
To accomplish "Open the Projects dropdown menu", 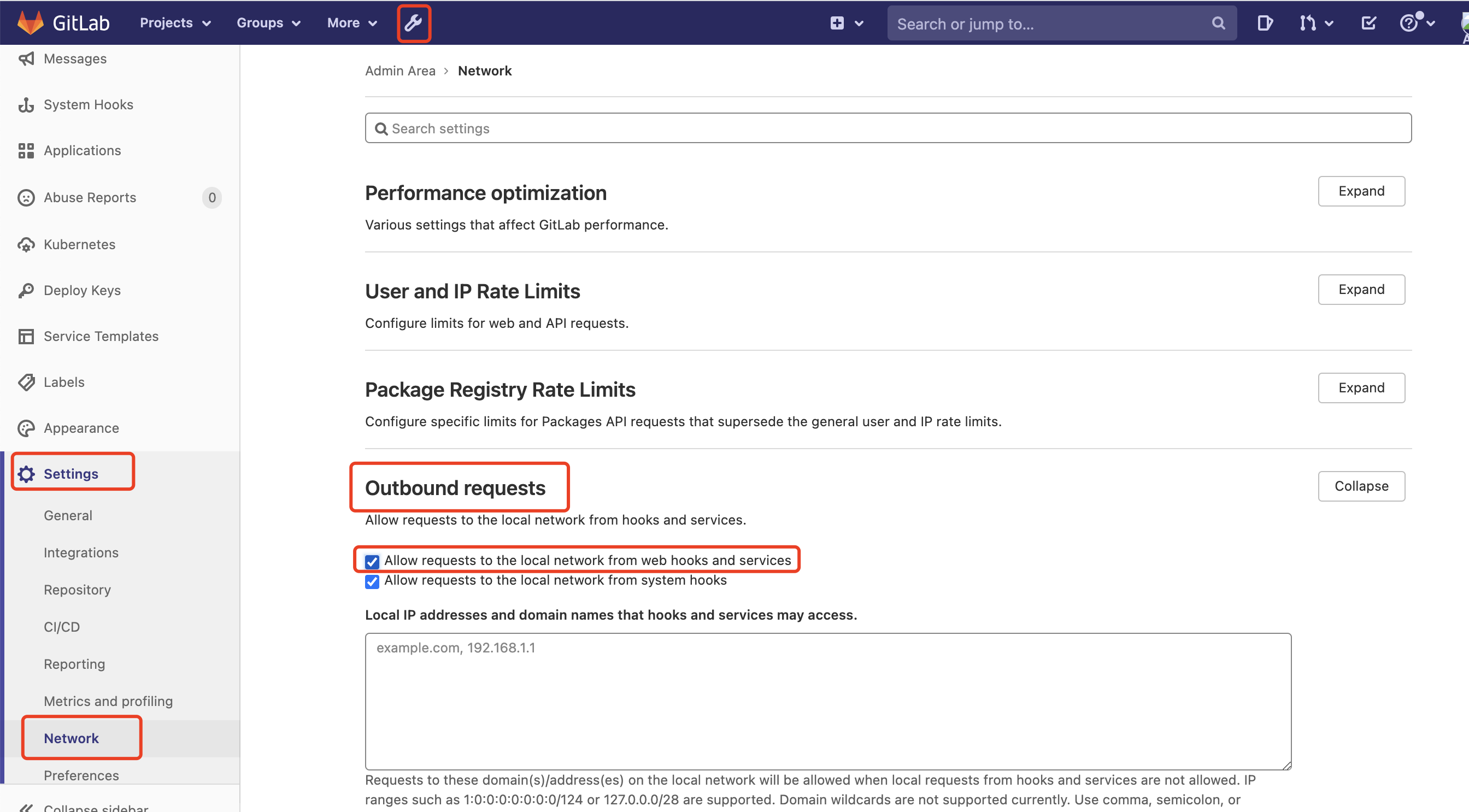I will [175, 23].
